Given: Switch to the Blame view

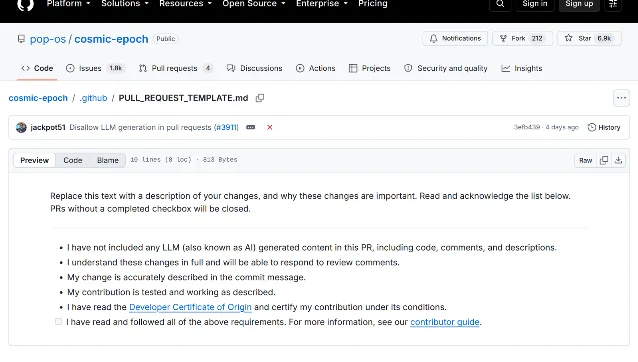Looking at the screenshot, I should 108,160.
